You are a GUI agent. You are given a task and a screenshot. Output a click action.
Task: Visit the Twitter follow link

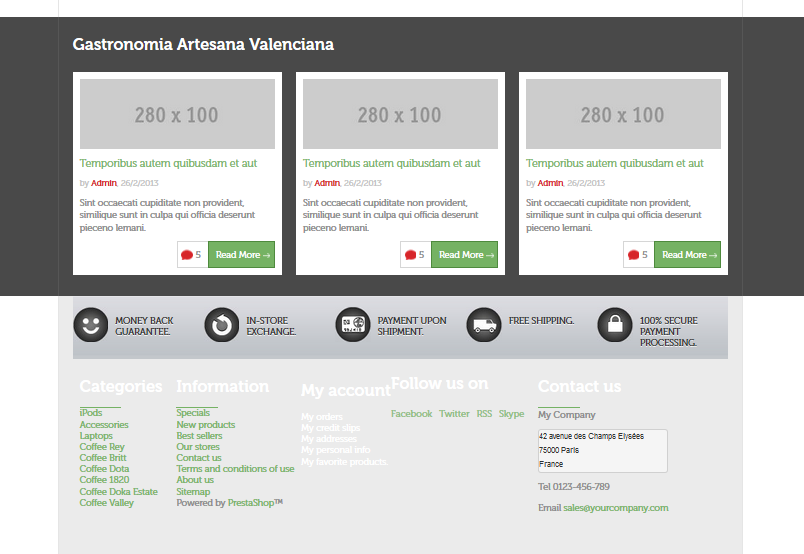[454, 414]
